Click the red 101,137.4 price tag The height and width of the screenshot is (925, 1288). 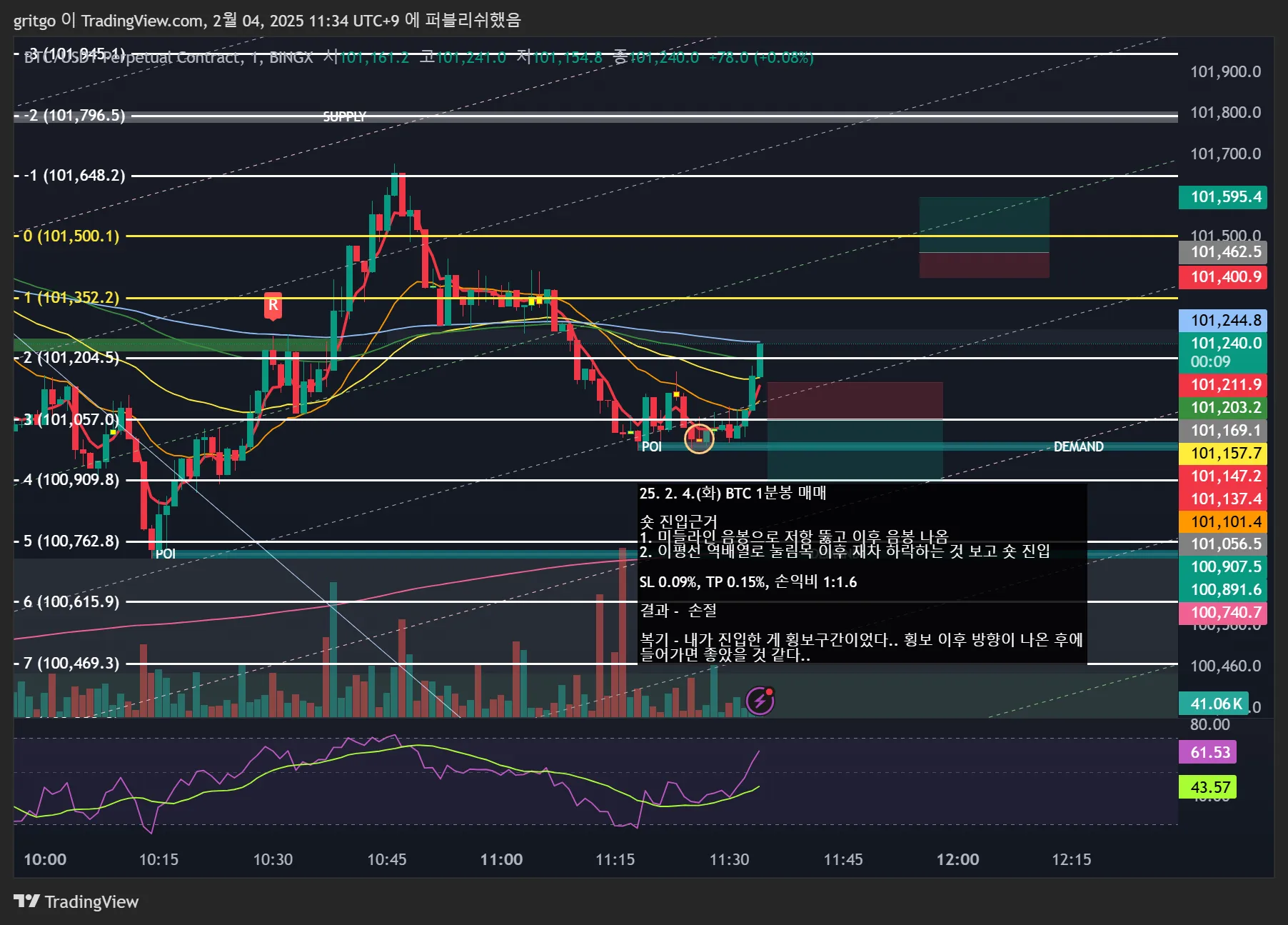click(1223, 499)
